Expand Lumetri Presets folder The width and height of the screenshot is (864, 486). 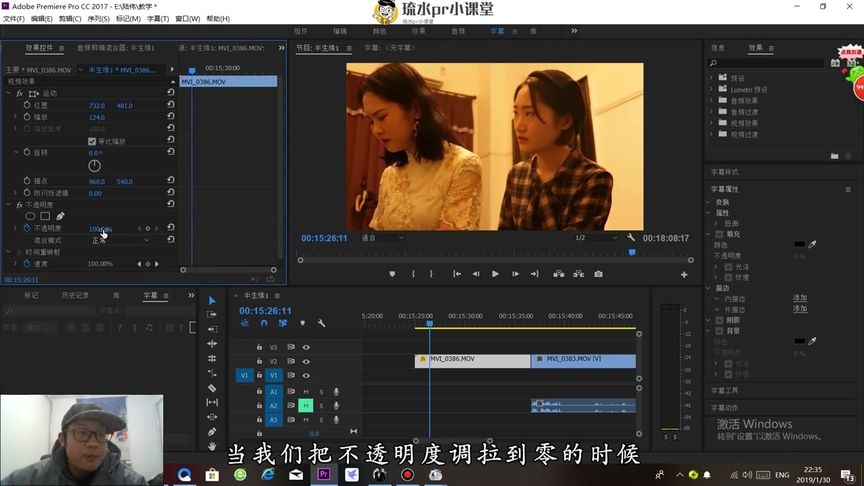[711, 89]
